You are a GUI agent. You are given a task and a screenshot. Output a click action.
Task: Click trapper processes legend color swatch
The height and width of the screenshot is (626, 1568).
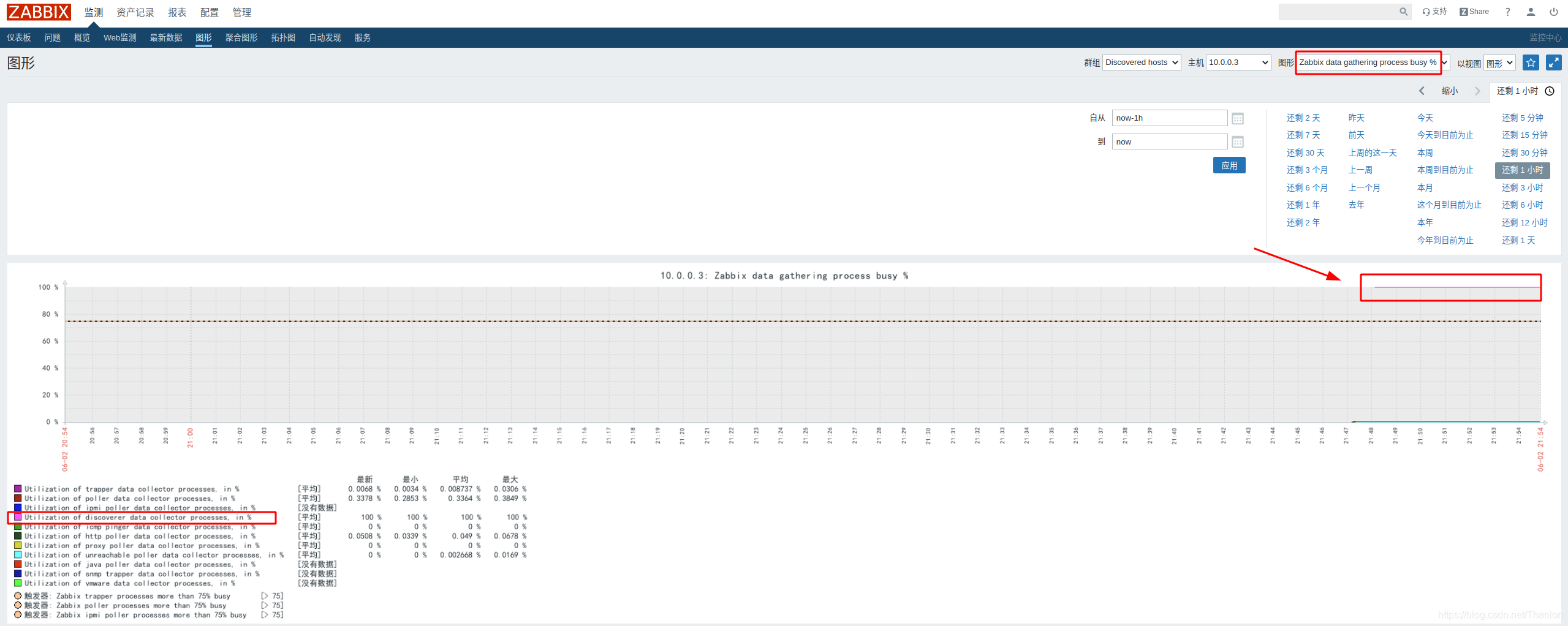[x=18, y=489]
